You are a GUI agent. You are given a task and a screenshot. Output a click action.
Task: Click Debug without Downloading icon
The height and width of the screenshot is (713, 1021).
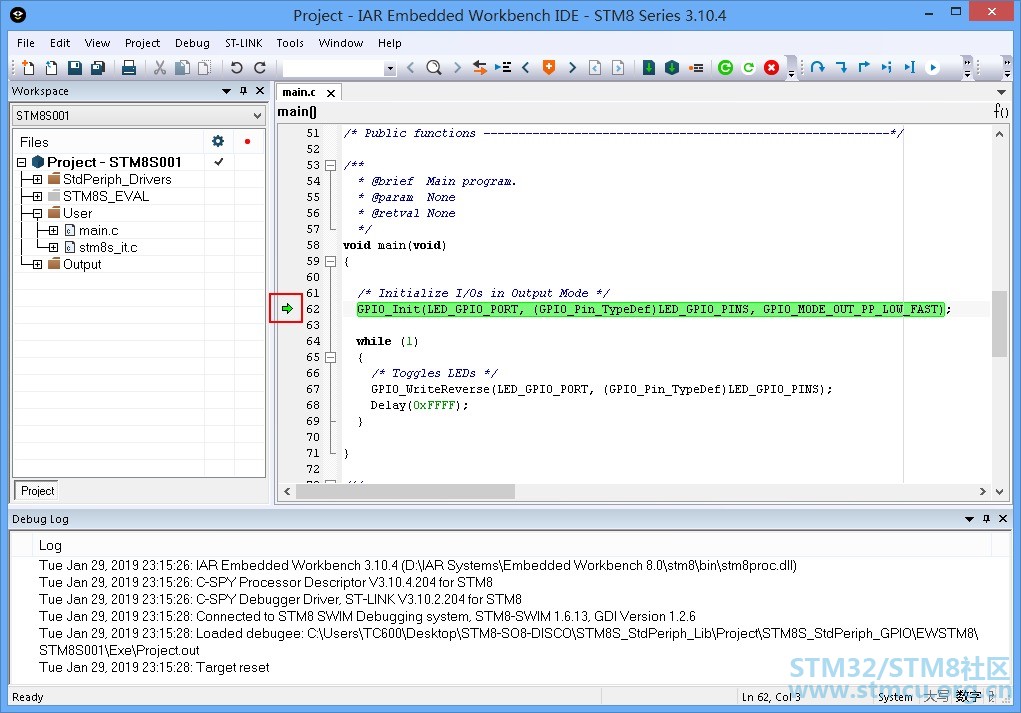pos(672,67)
